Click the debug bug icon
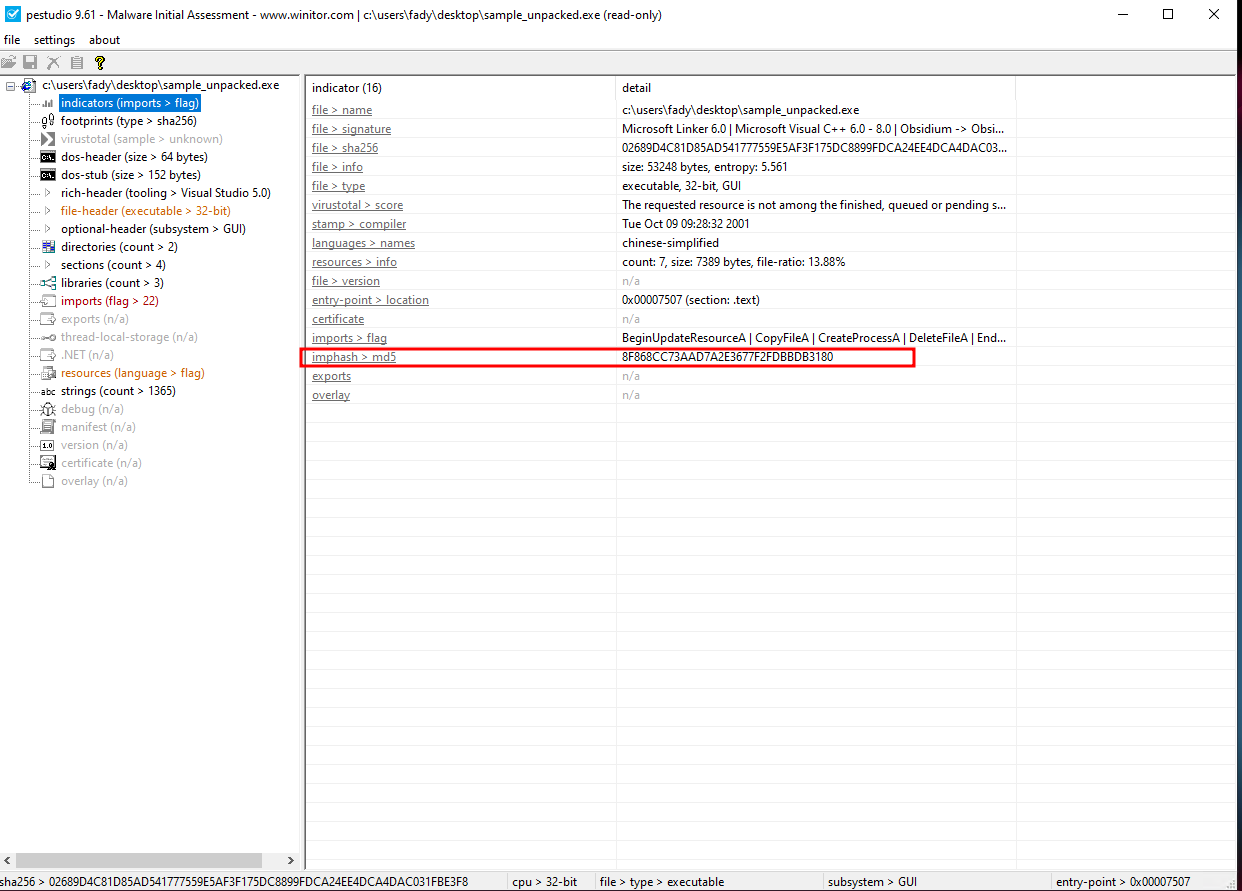1242x891 pixels. pos(48,409)
